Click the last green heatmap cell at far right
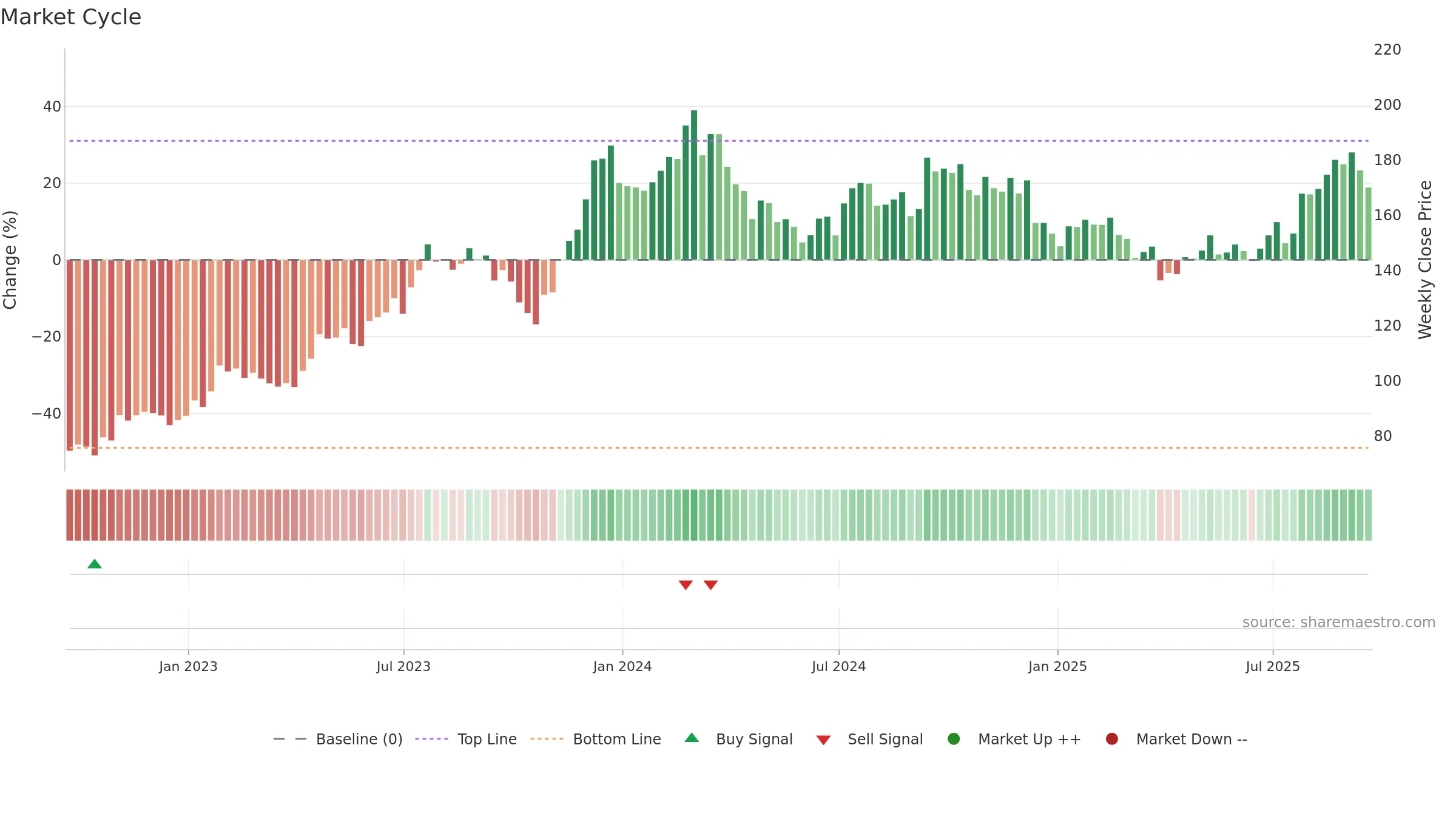 (x=1368, y=515)
